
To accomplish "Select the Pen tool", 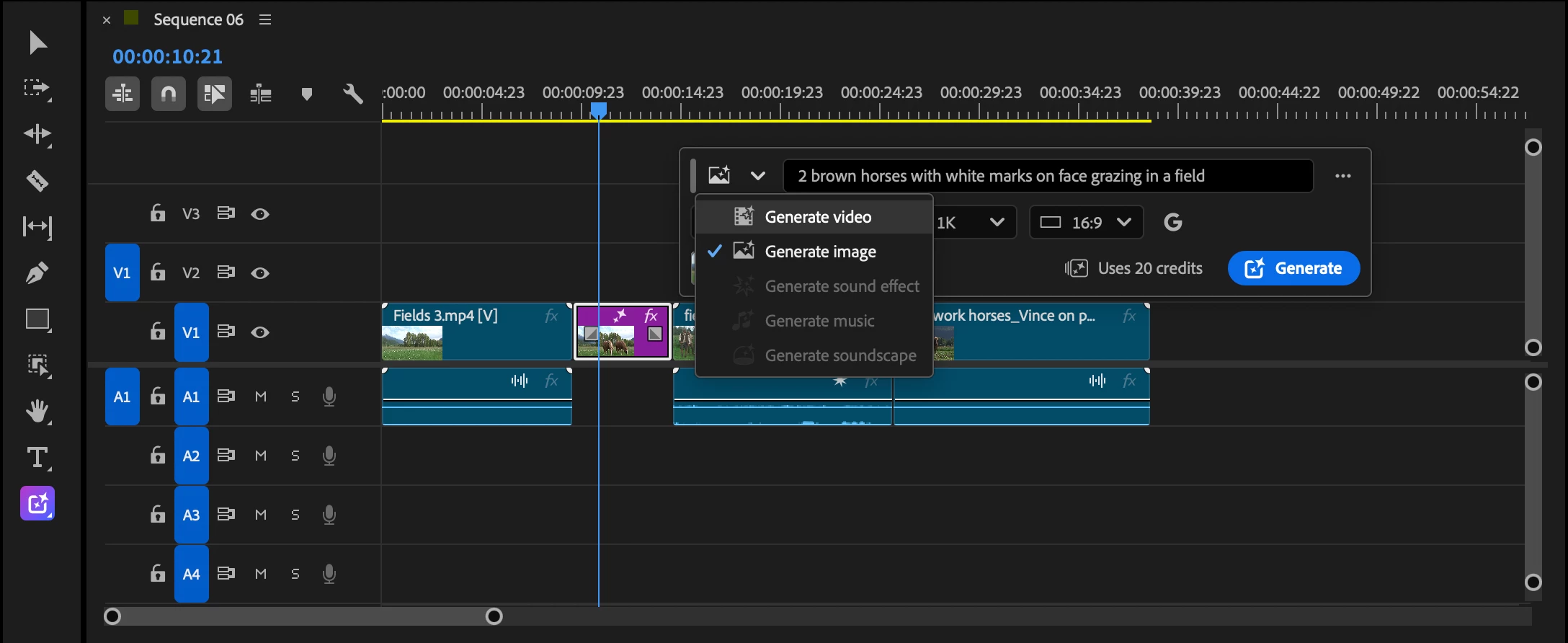I will [x=37, y=272].
